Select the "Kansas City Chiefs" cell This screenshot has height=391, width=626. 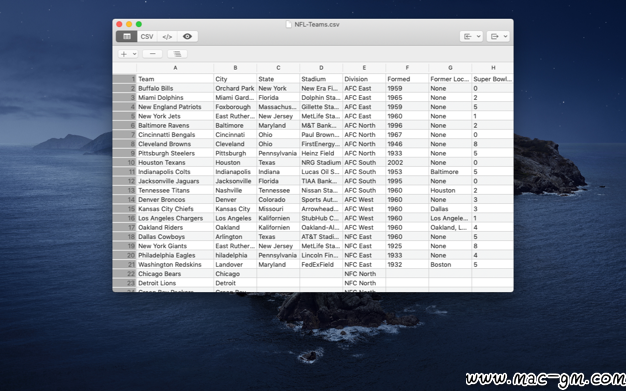tap(175, 209)
